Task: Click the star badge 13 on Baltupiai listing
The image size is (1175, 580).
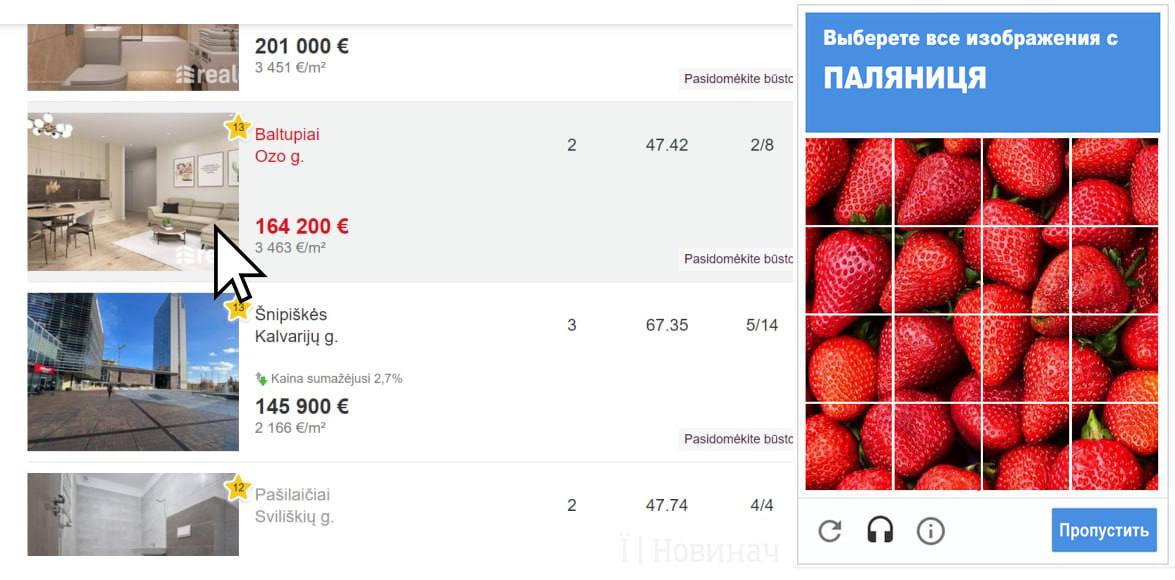Action: (237, 128)
